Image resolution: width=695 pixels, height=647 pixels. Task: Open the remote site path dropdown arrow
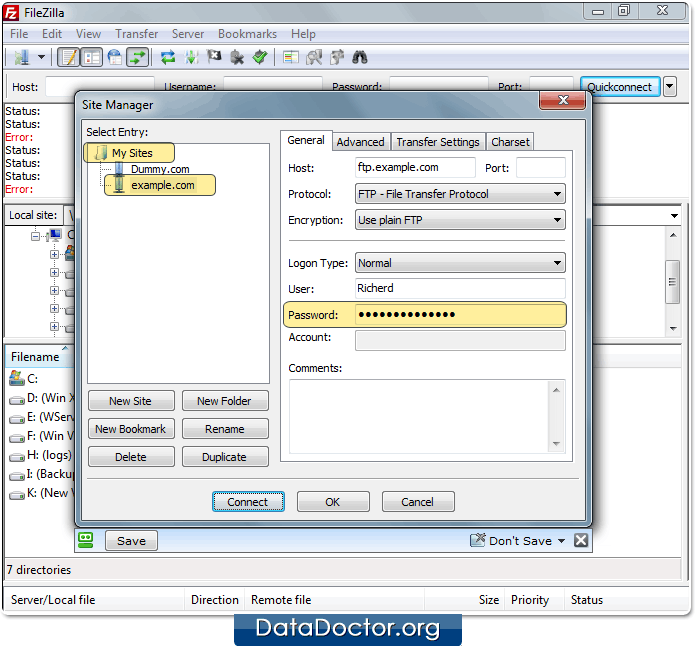pos(674,216)
